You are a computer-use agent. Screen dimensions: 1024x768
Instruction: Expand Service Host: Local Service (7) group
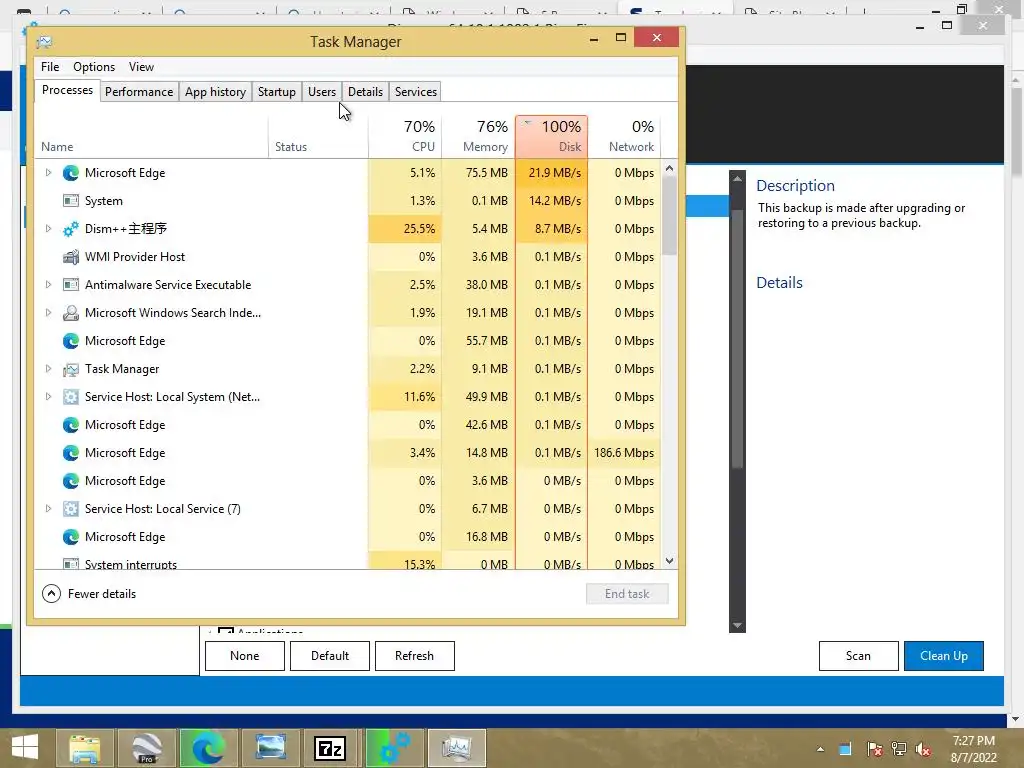[48, 509]
